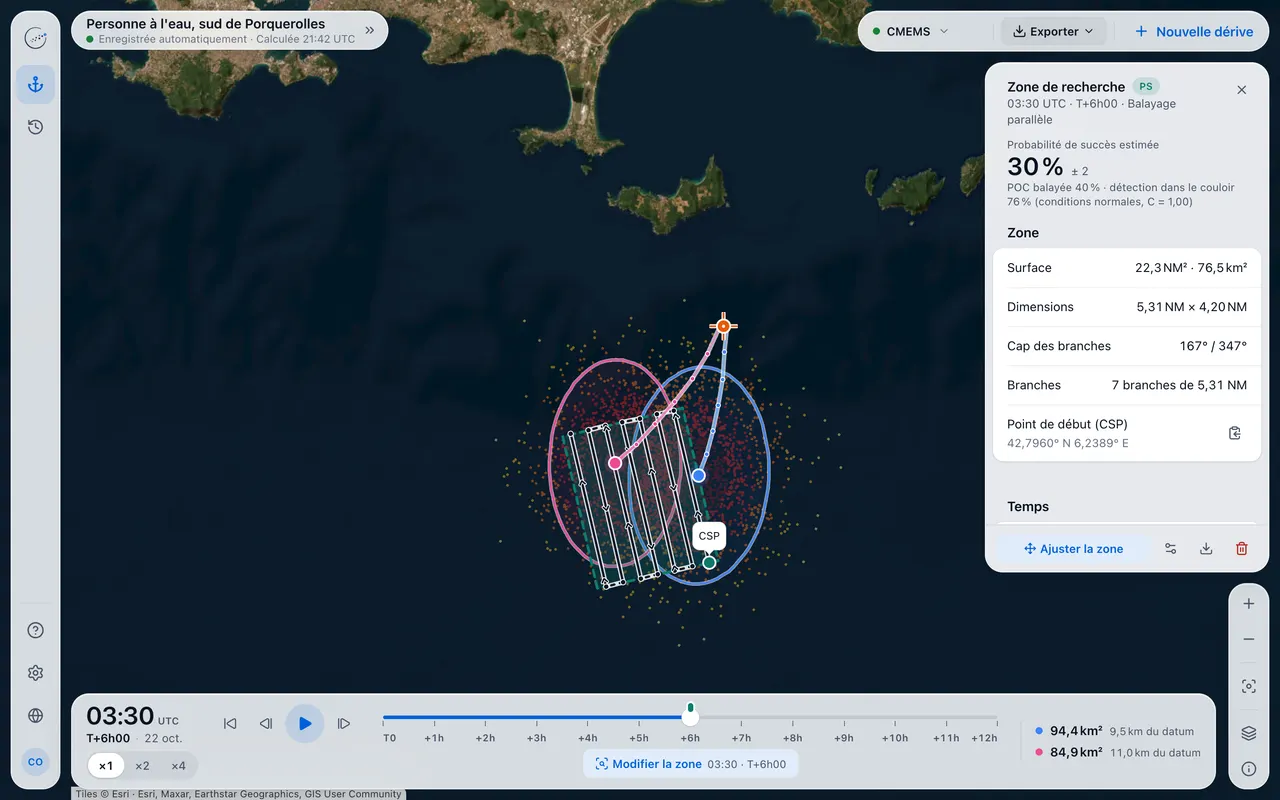Click the 84,9 km² pink scenario entry

pos(1117,752)
